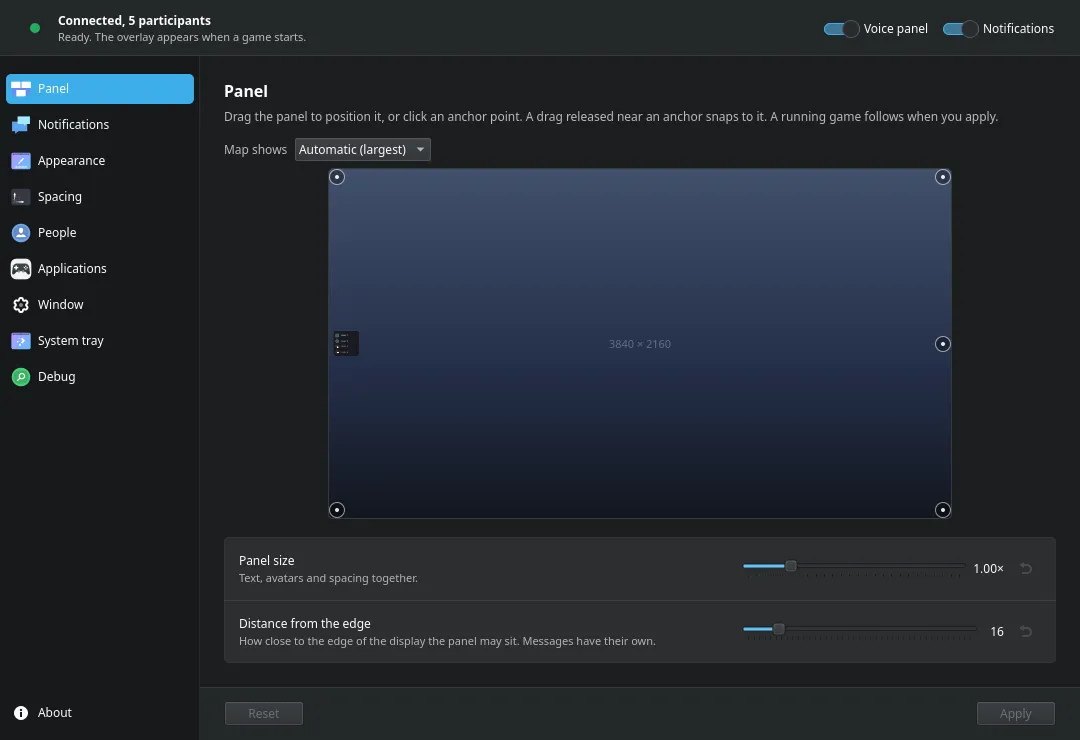
Task: Click the Spacing icon
Action: pos(21,197)
